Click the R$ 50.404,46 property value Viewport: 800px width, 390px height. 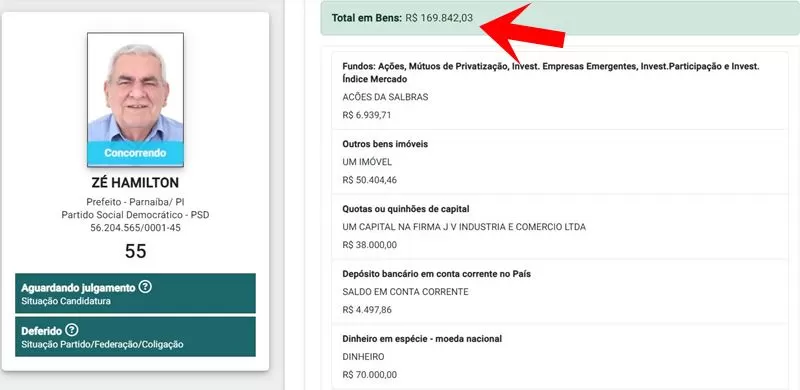[x=370, y=180]
